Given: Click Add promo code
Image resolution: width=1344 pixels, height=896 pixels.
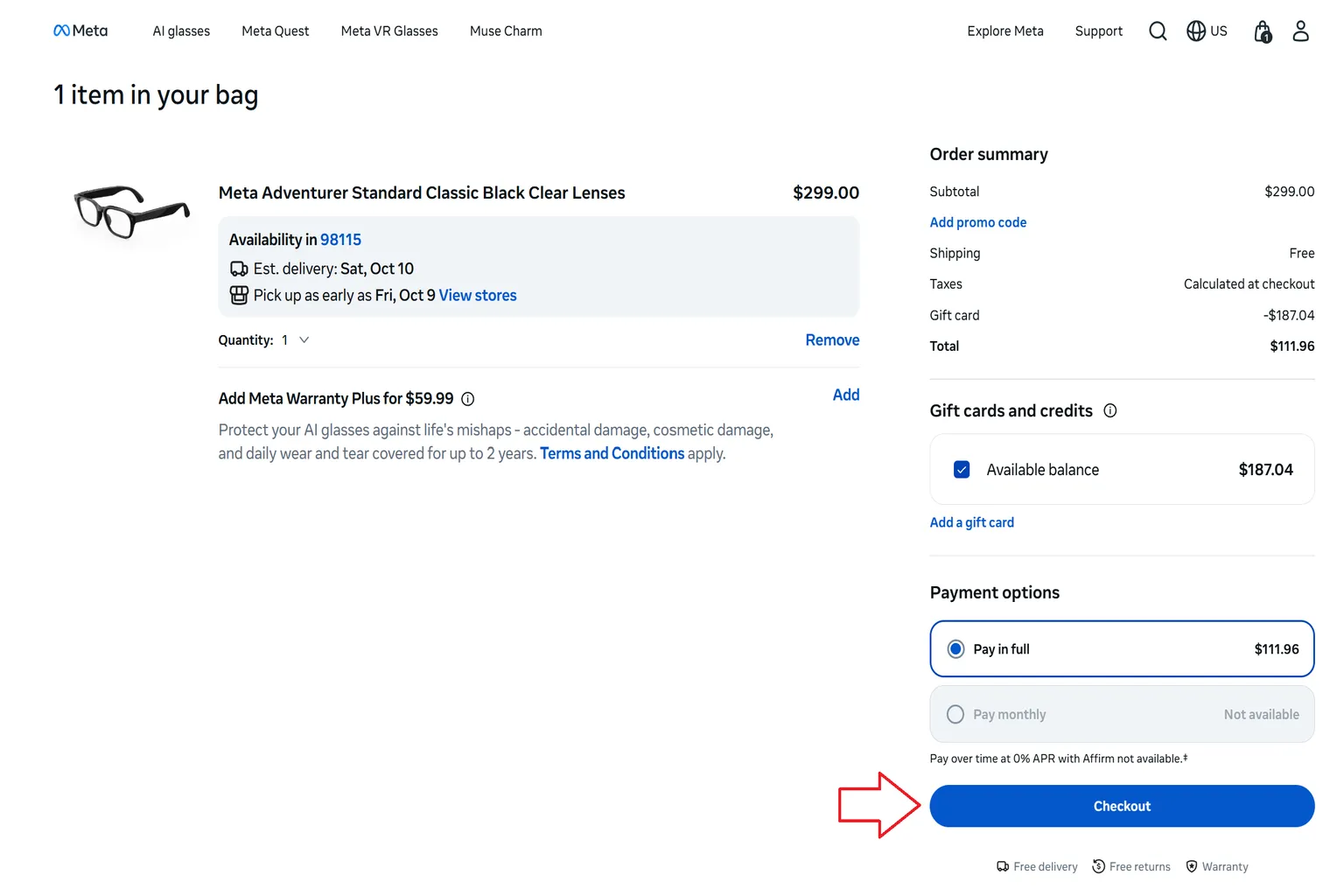Looking at the screenshot, I should (x=978, y=223).
